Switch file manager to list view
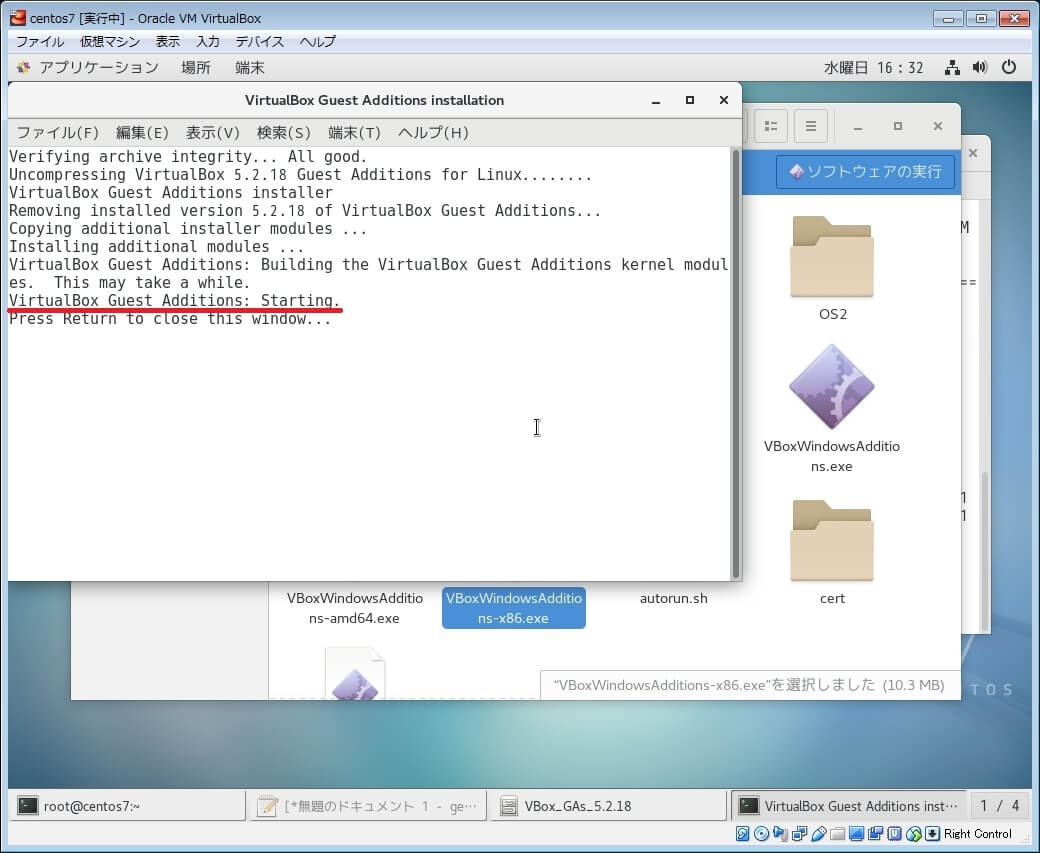Viewport: 1040px width, 853px height. coord(770,126)
